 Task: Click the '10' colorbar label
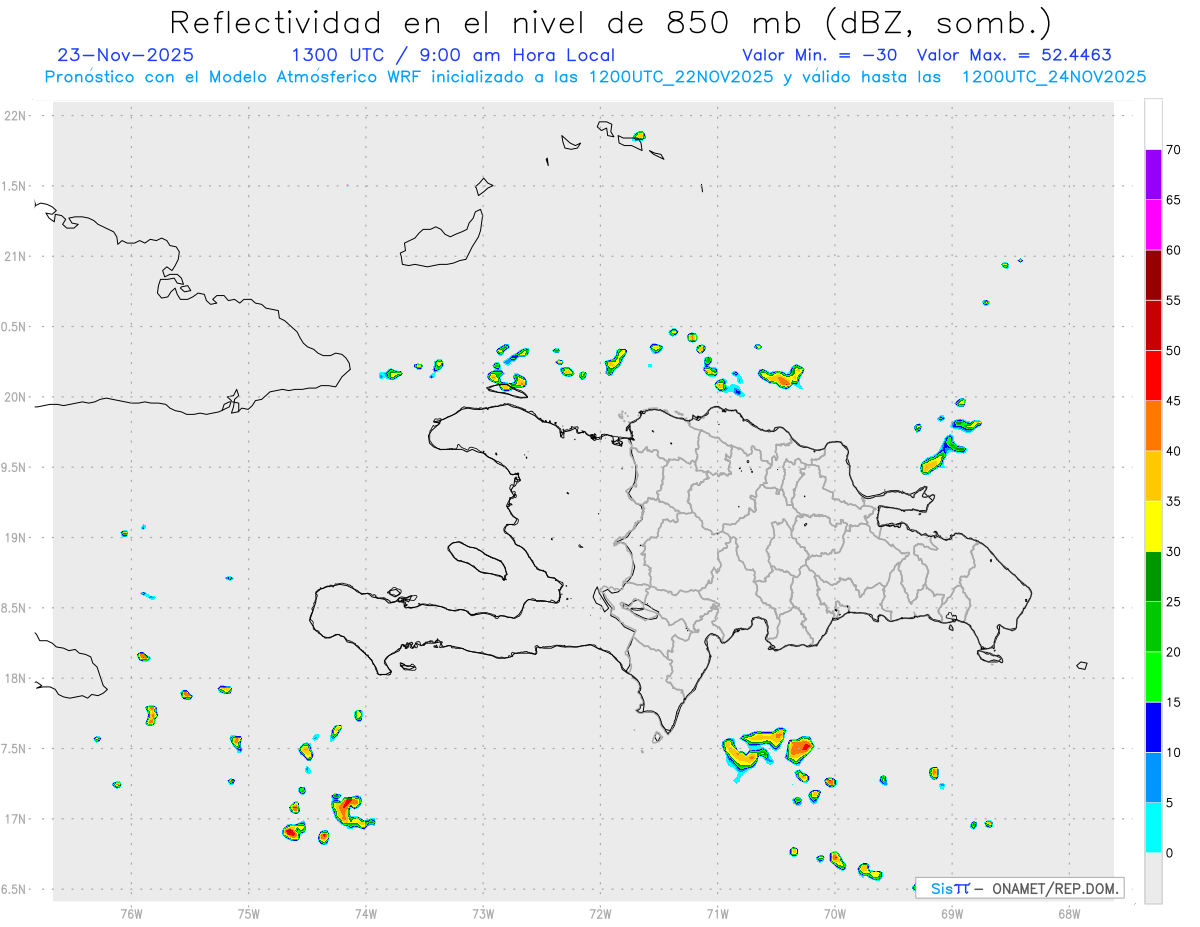[1173, 752]
